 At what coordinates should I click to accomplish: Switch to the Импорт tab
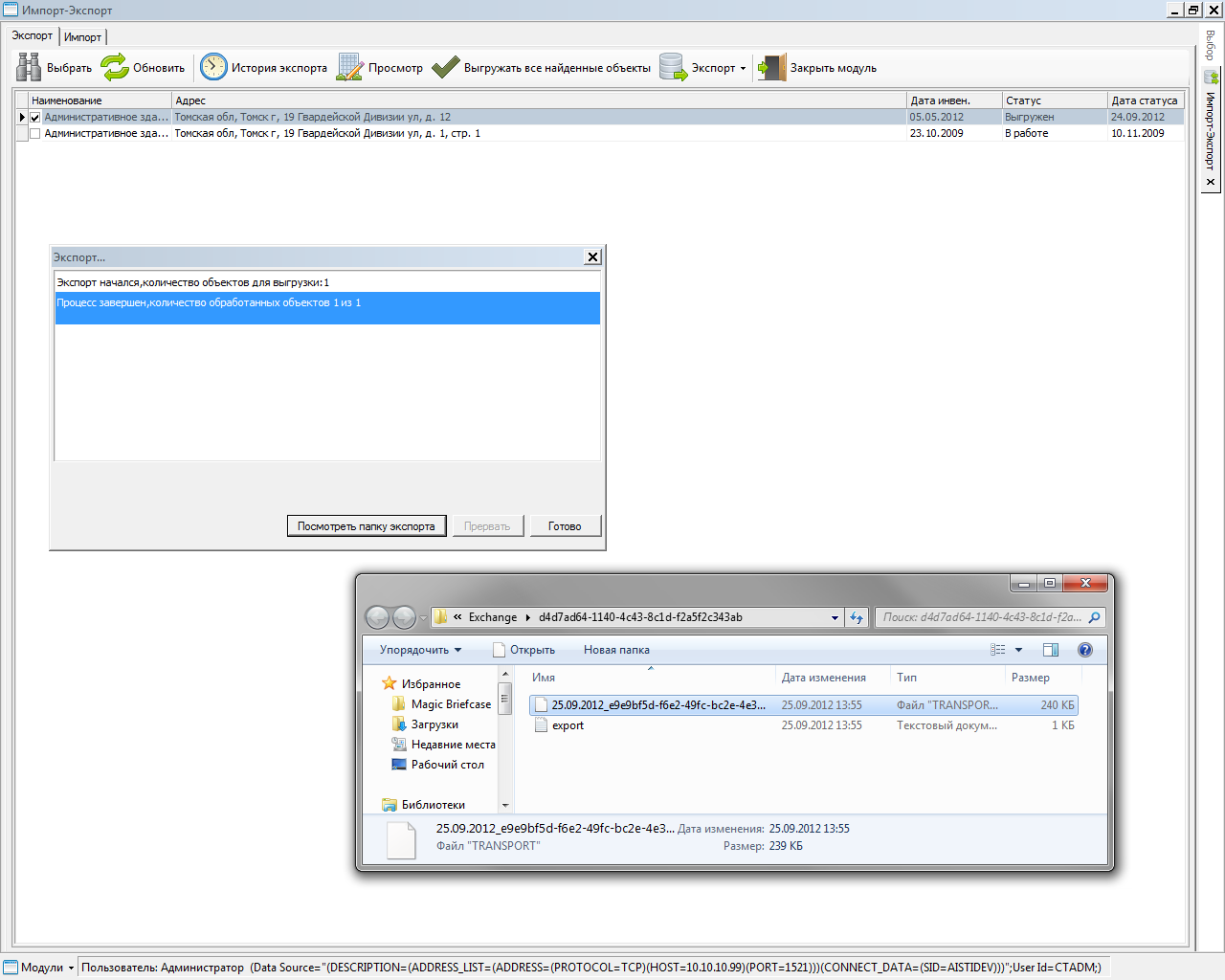(x=82, y=37)
